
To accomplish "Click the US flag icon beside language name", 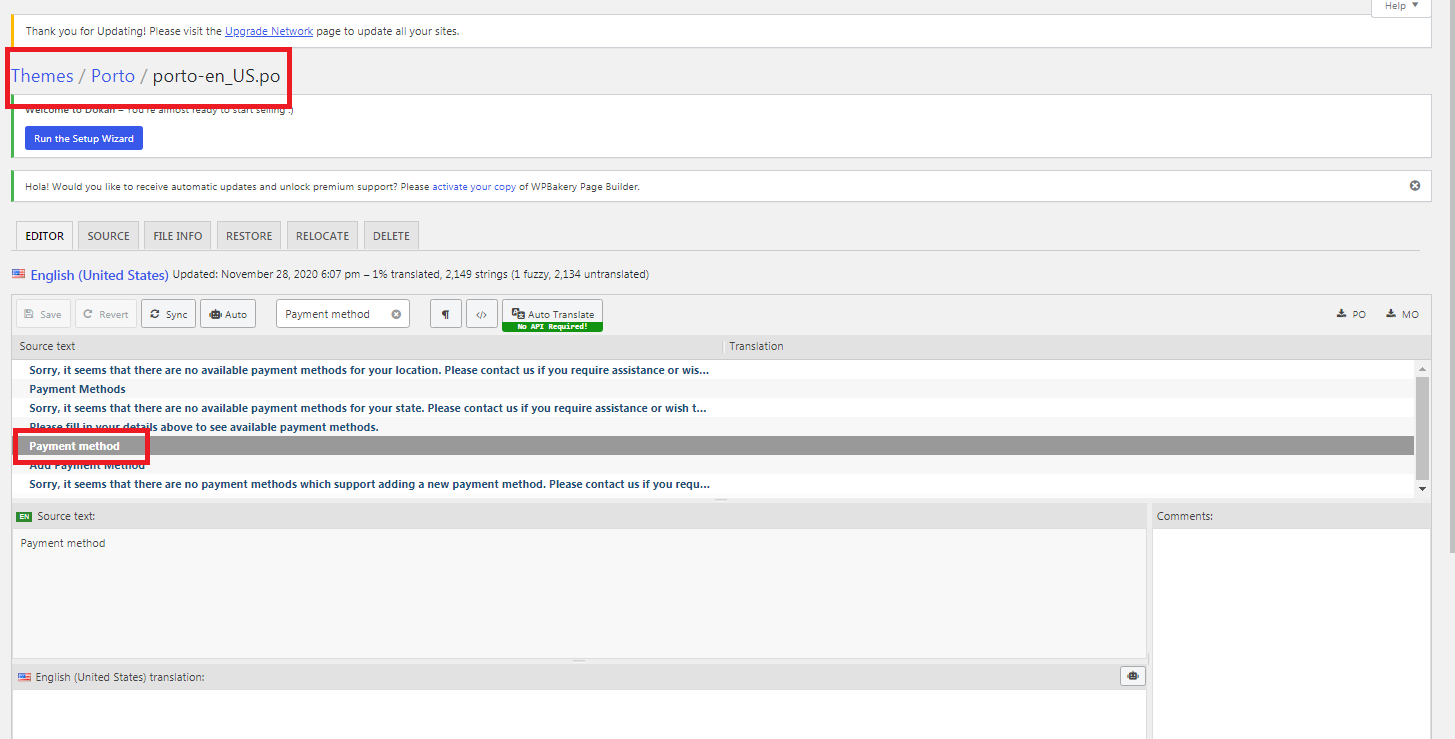I will tap(19, 274).
